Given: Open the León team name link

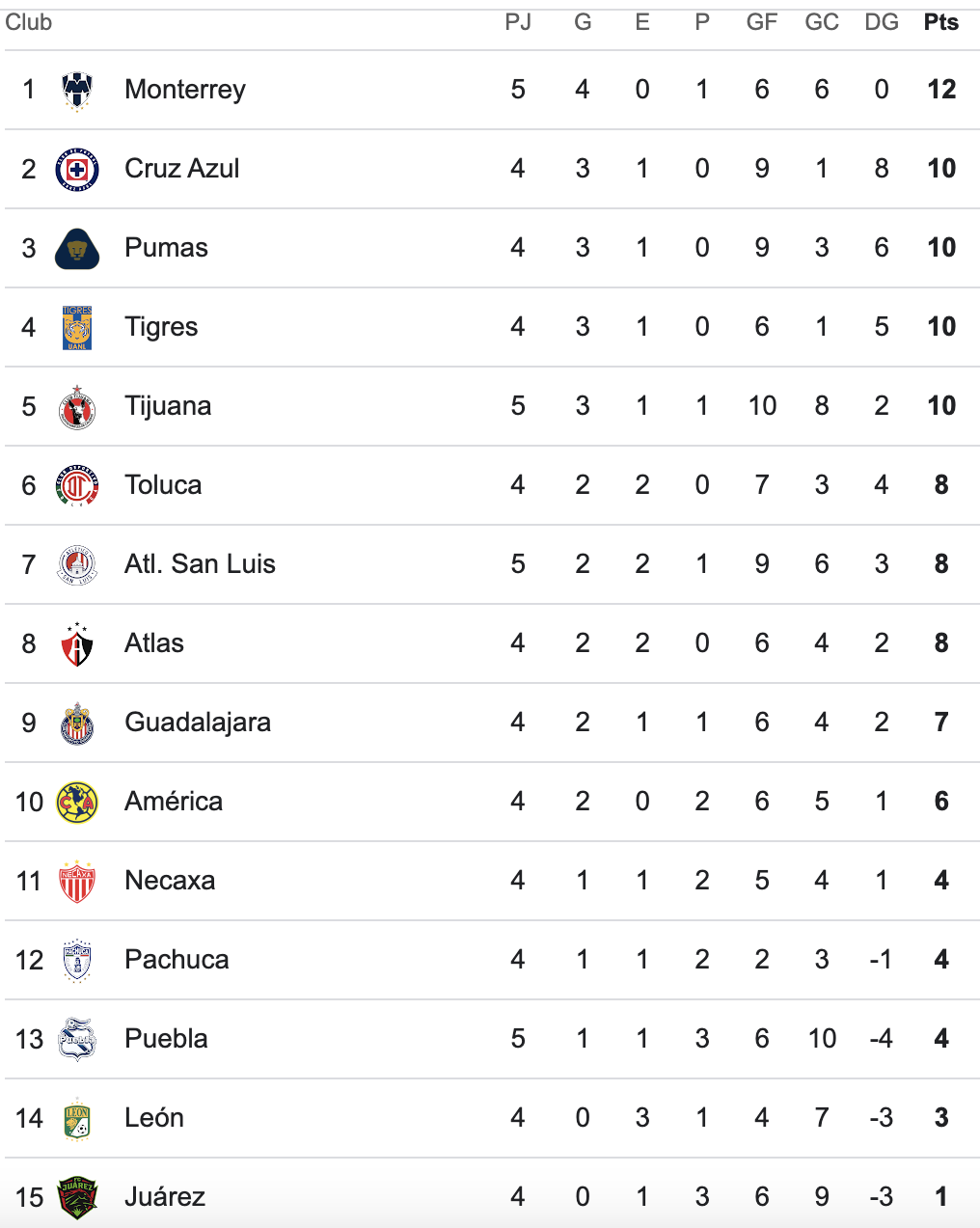Looking at the screenshot, I should (154, 1118).
